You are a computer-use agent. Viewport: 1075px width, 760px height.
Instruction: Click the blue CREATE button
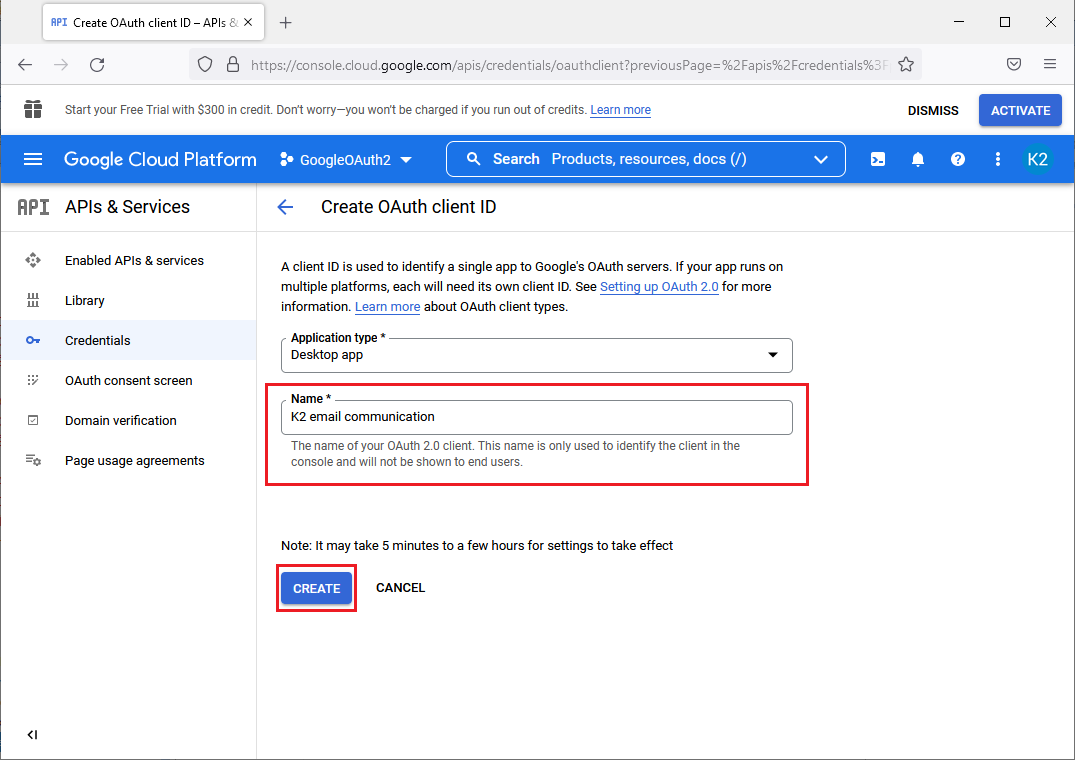[316, 588]
